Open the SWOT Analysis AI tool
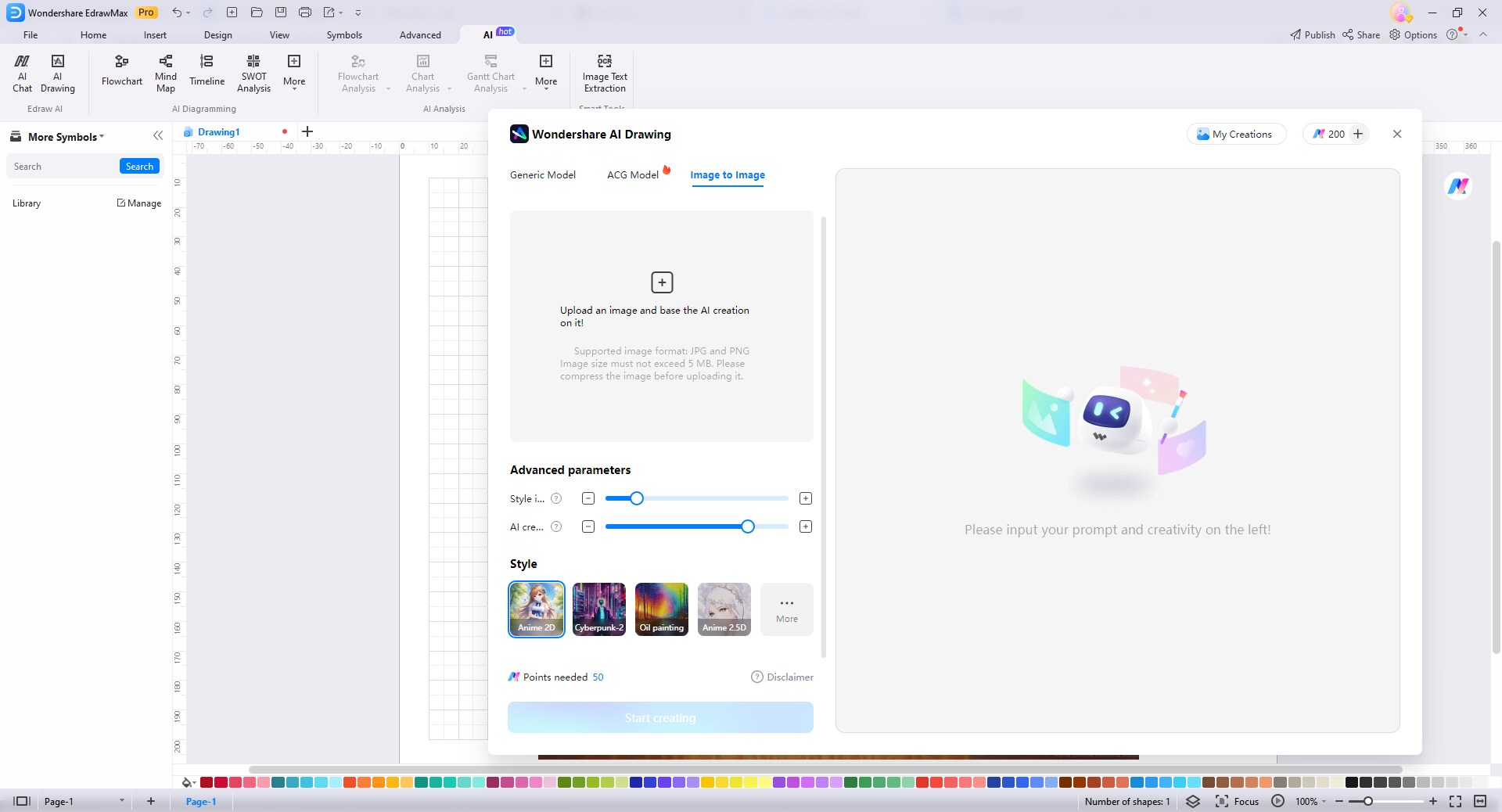Screen dimensions: 1502x812 coord(253,74)
